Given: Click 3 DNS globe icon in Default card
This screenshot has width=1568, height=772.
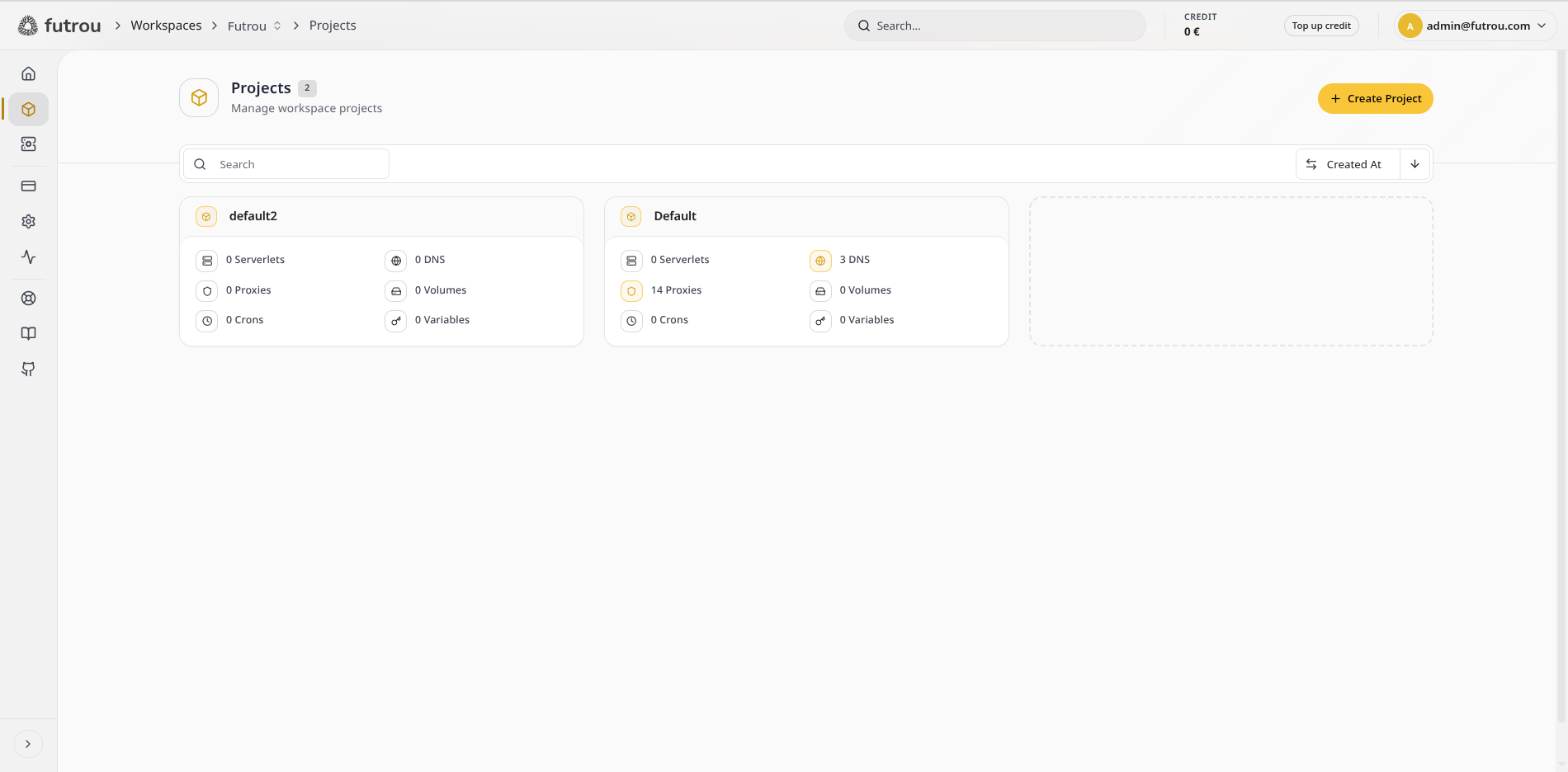Looking at the screenshot, I should tap(820, 261).
